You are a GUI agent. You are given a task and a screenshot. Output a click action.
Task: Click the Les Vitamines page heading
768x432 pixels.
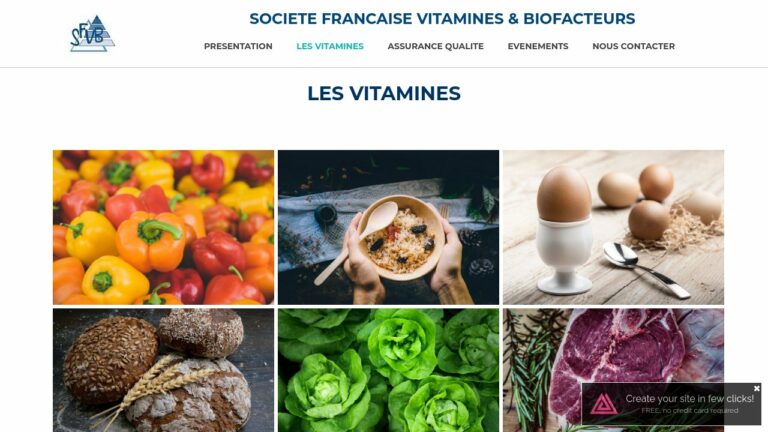(x=384, y=93)
